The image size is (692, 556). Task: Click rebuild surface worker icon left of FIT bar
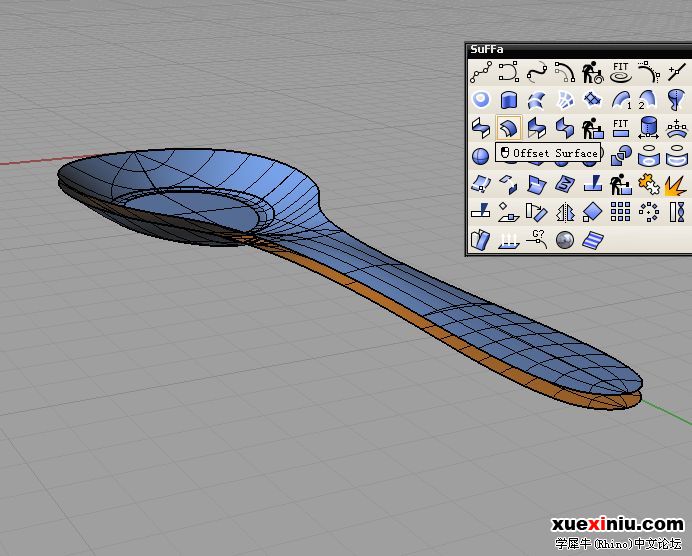[x=593, y=128]
